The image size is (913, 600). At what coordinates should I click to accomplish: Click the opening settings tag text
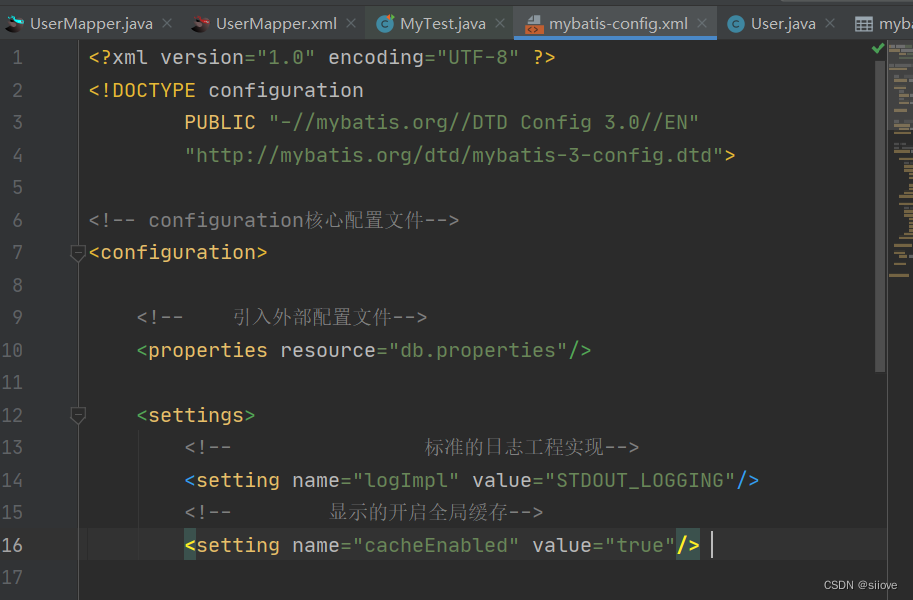tap(196, 415)
